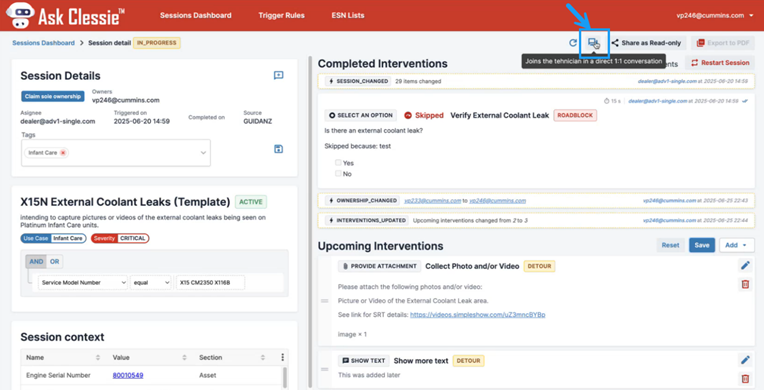Screen dimensions: 764x390
Task: Follow the Sessions Dashboard breadcrumb link
Action: [x=43, y=43]
